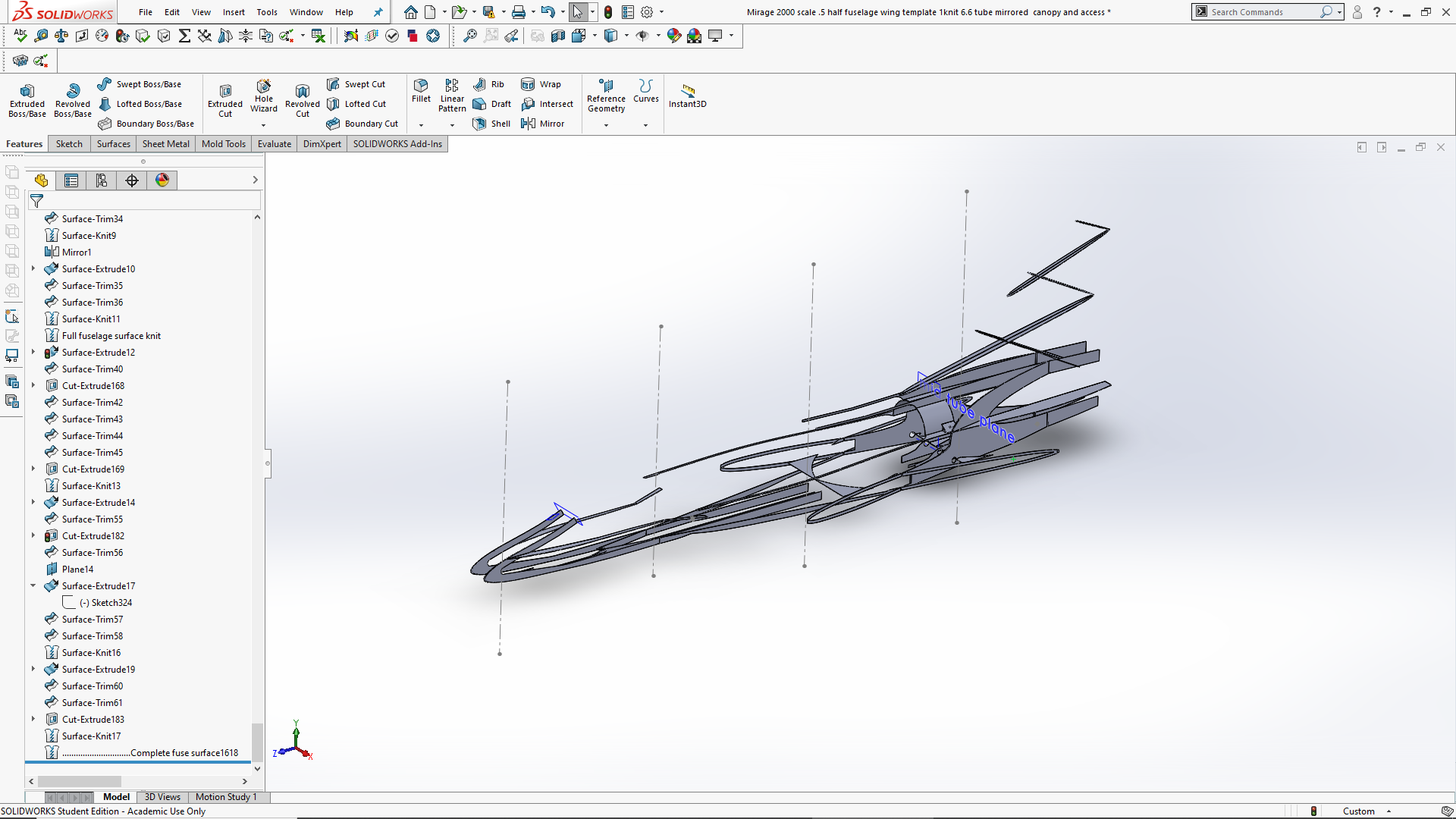Expand the Surface-Extrude10 feature

[x=33, y=268]
